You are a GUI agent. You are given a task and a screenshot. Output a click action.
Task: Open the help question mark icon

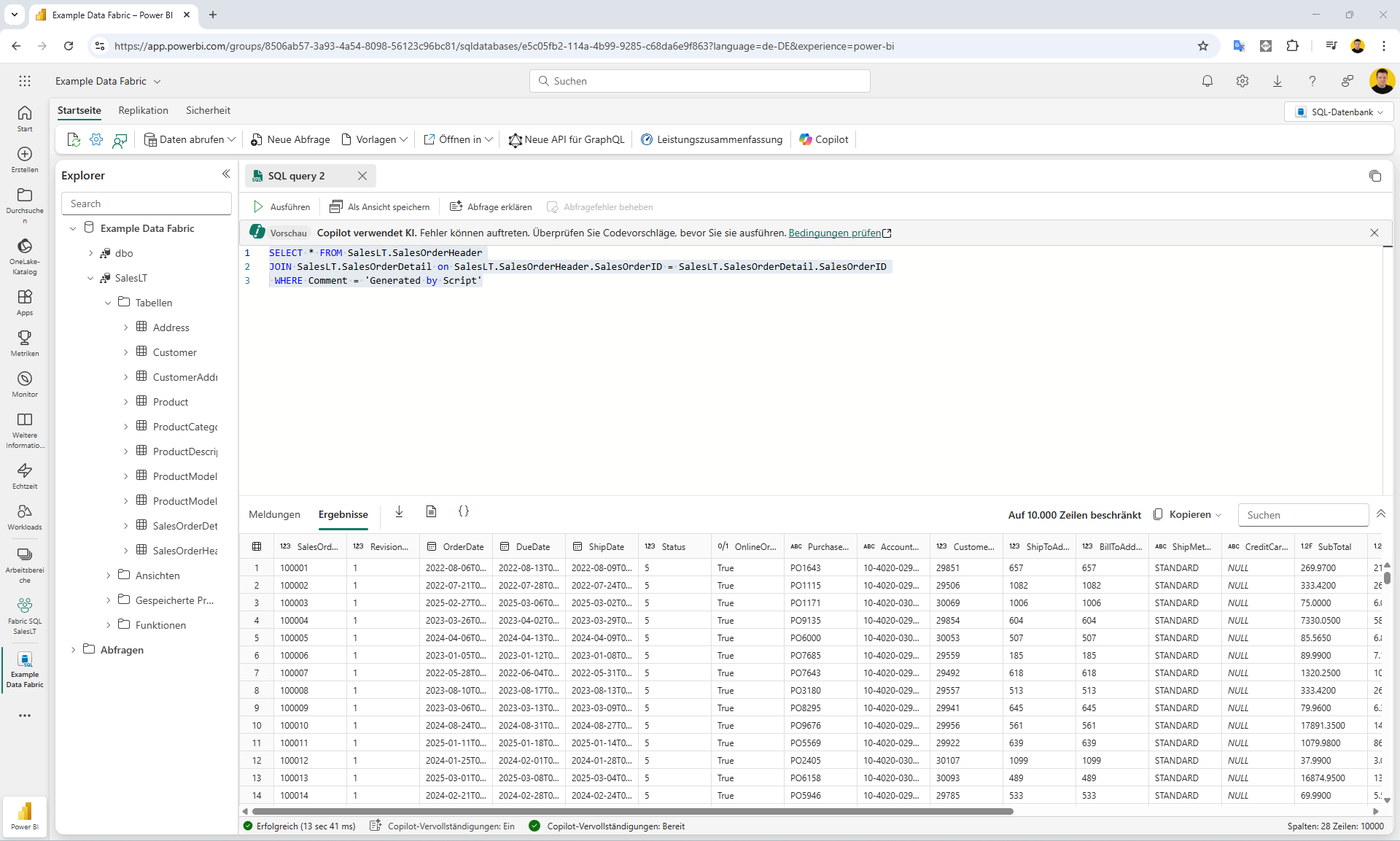[1312, 81]
